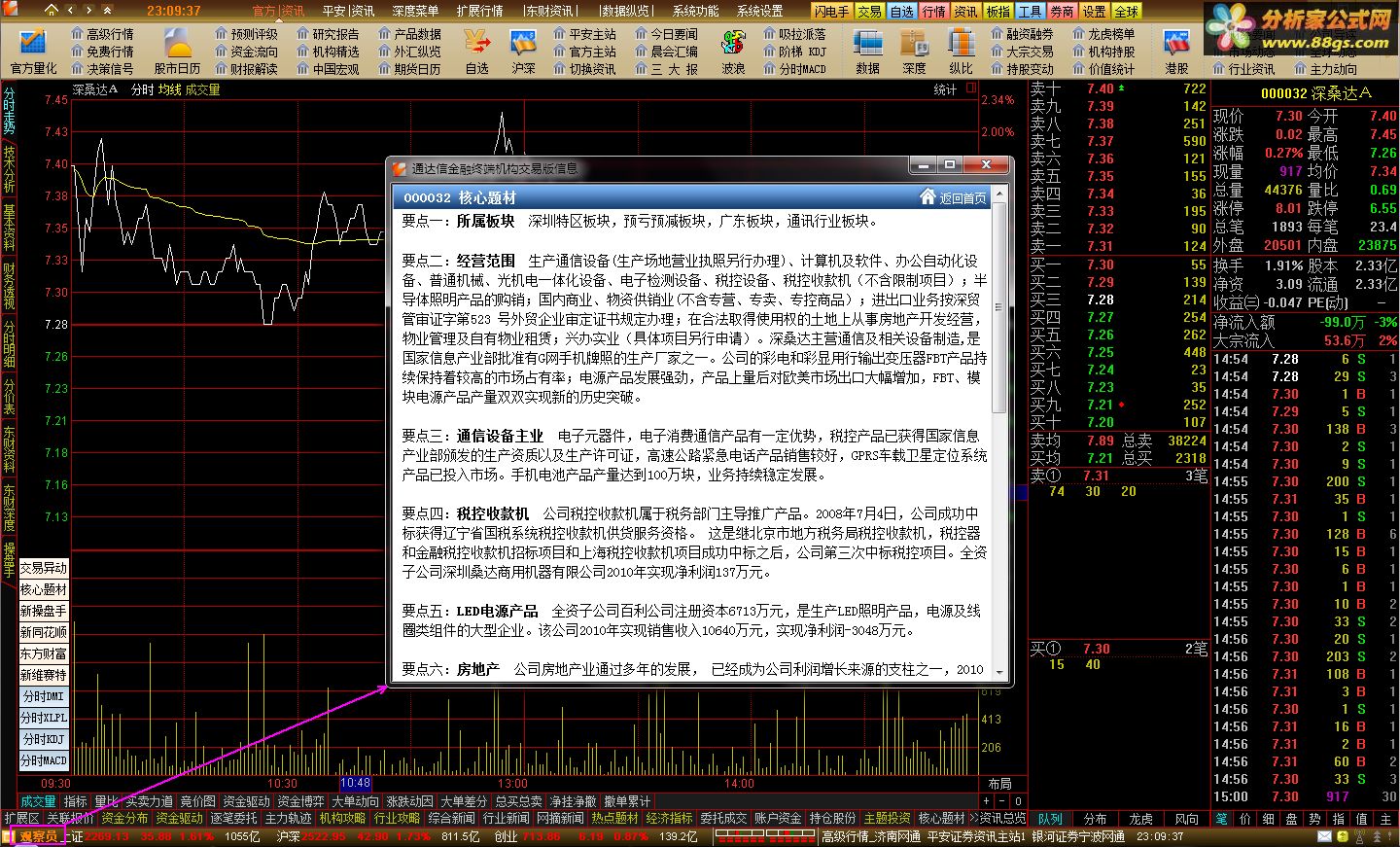Open the mail envelope icon in status bar
The image size is (1400, 847).
tap(1324, 836)
